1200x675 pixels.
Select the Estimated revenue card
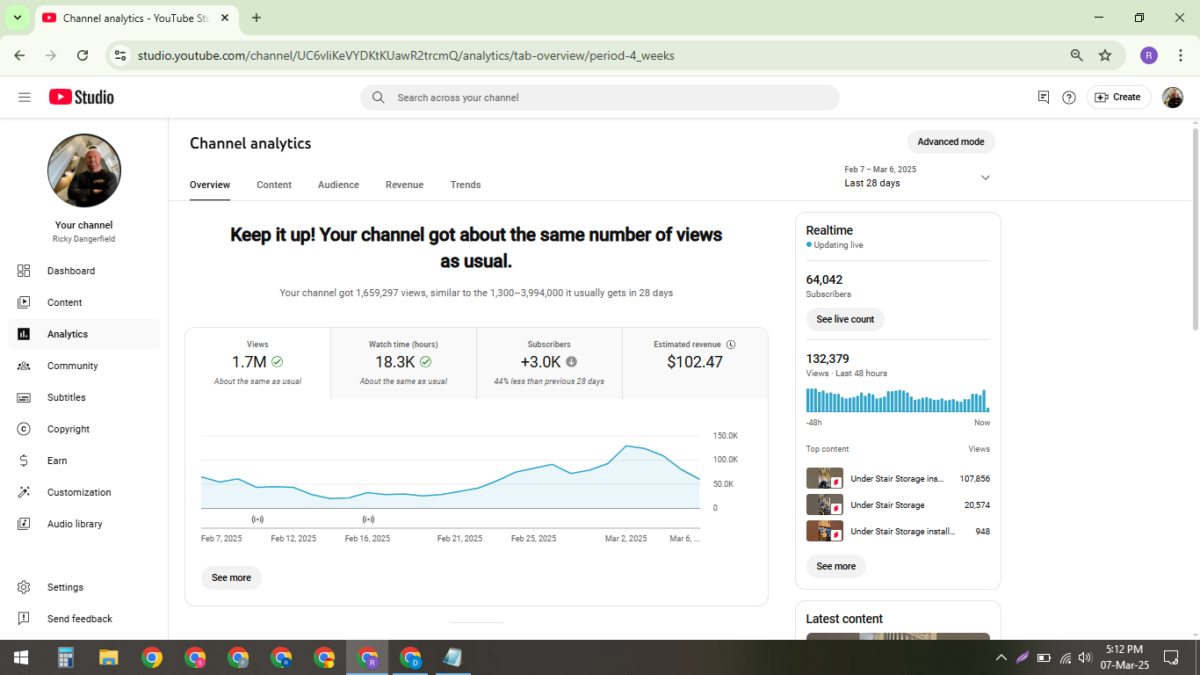pyautogui.click(x=695, y=363)
